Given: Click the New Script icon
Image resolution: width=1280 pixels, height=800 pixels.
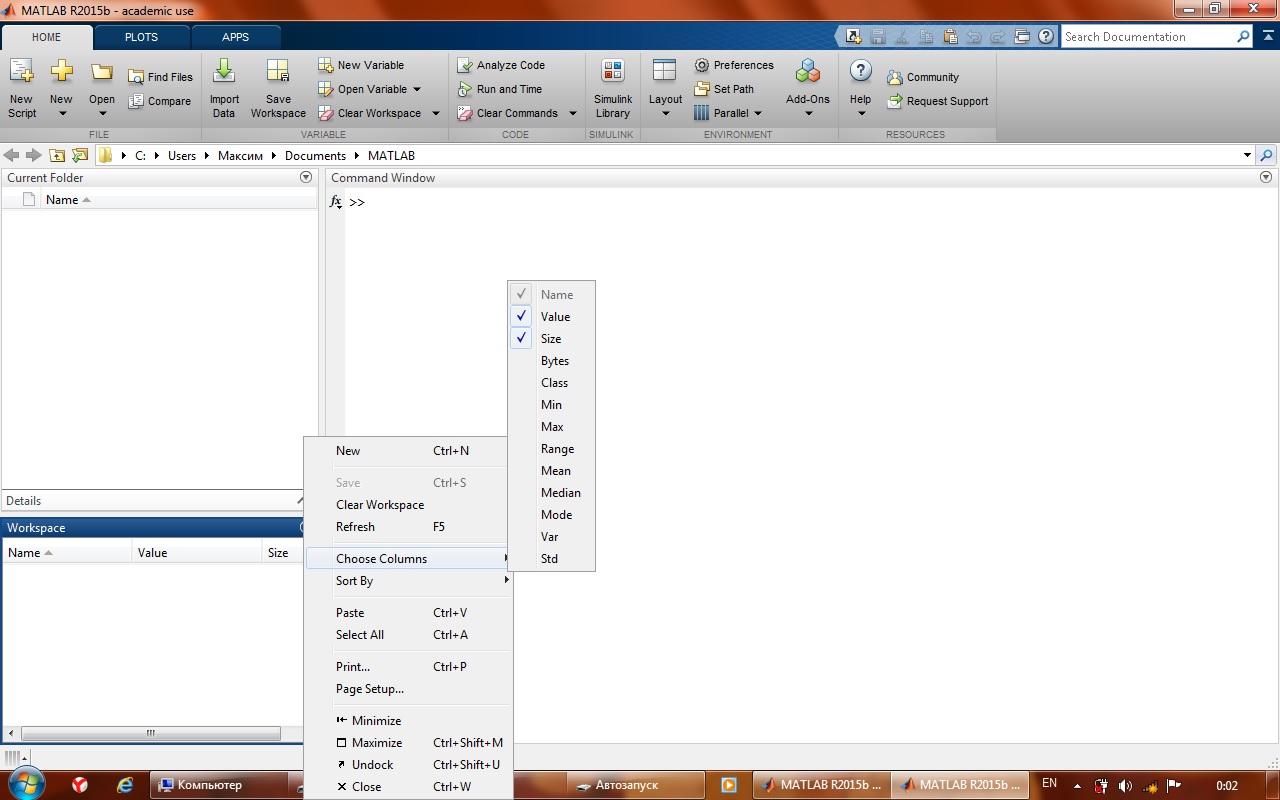Looking at the screenshot, I should point(21,72).
